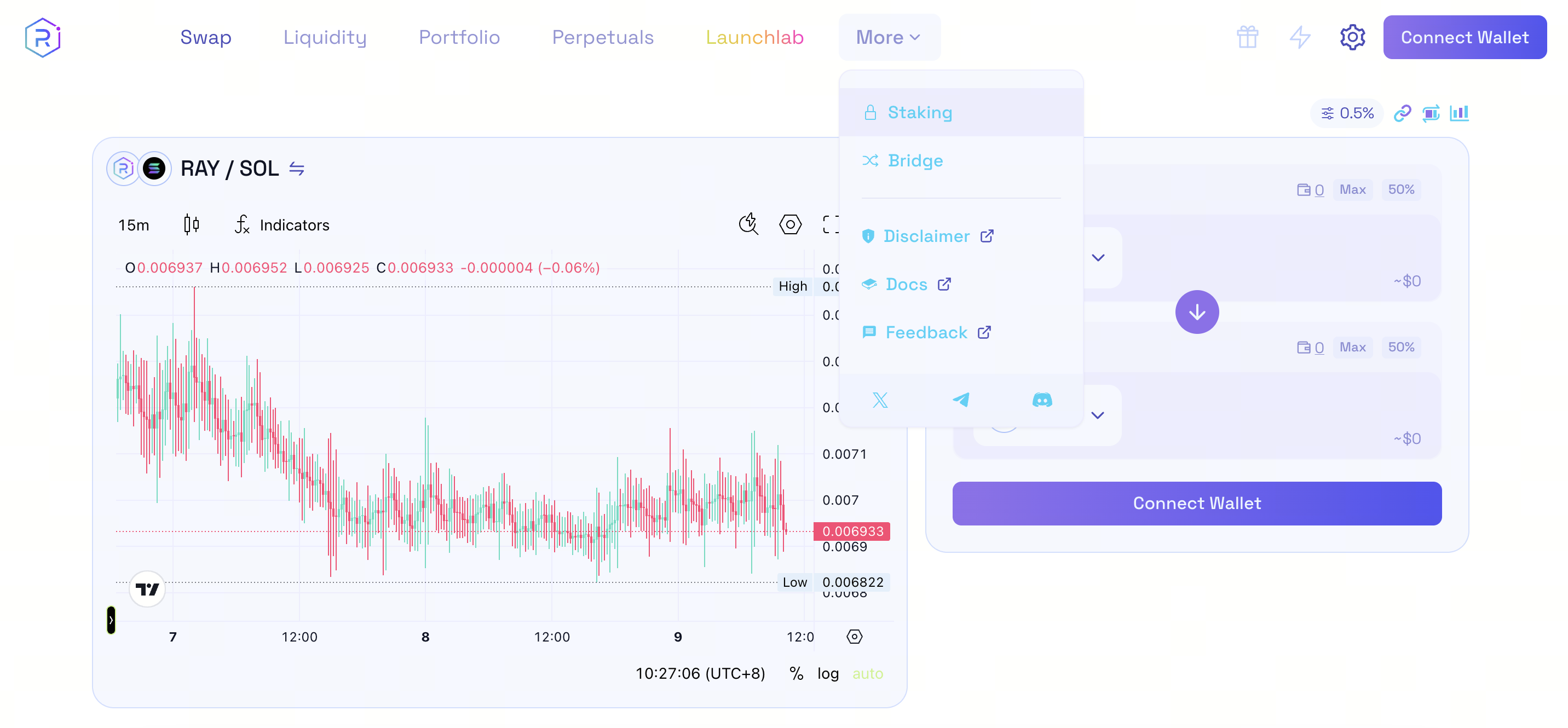This screenshot has height=728, width=1568.
Task: Click the lightning bolt priority icon
Action: click(1300, 37)
